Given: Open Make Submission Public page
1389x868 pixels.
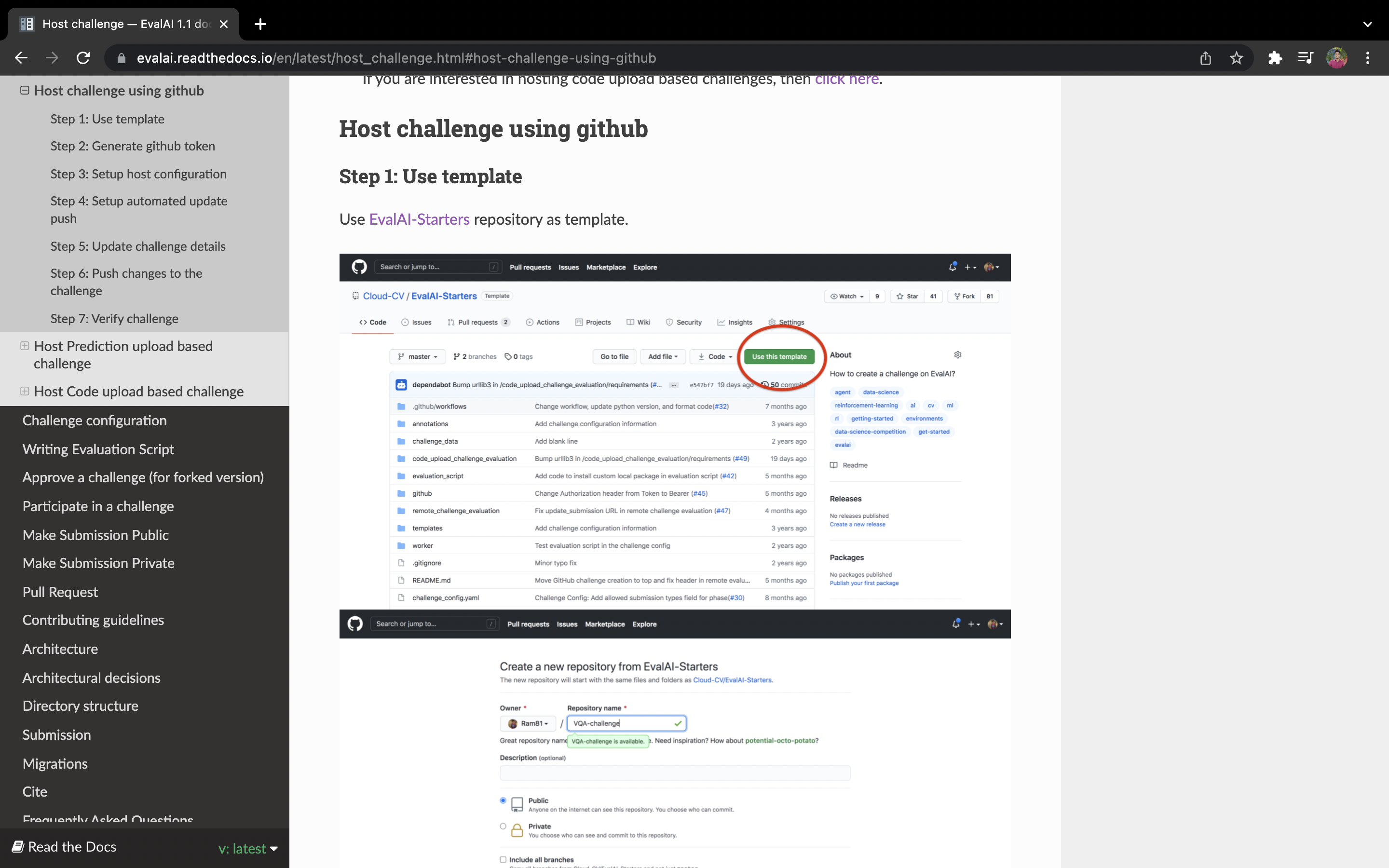Looking at the screenshot, I should click(95, 534).
